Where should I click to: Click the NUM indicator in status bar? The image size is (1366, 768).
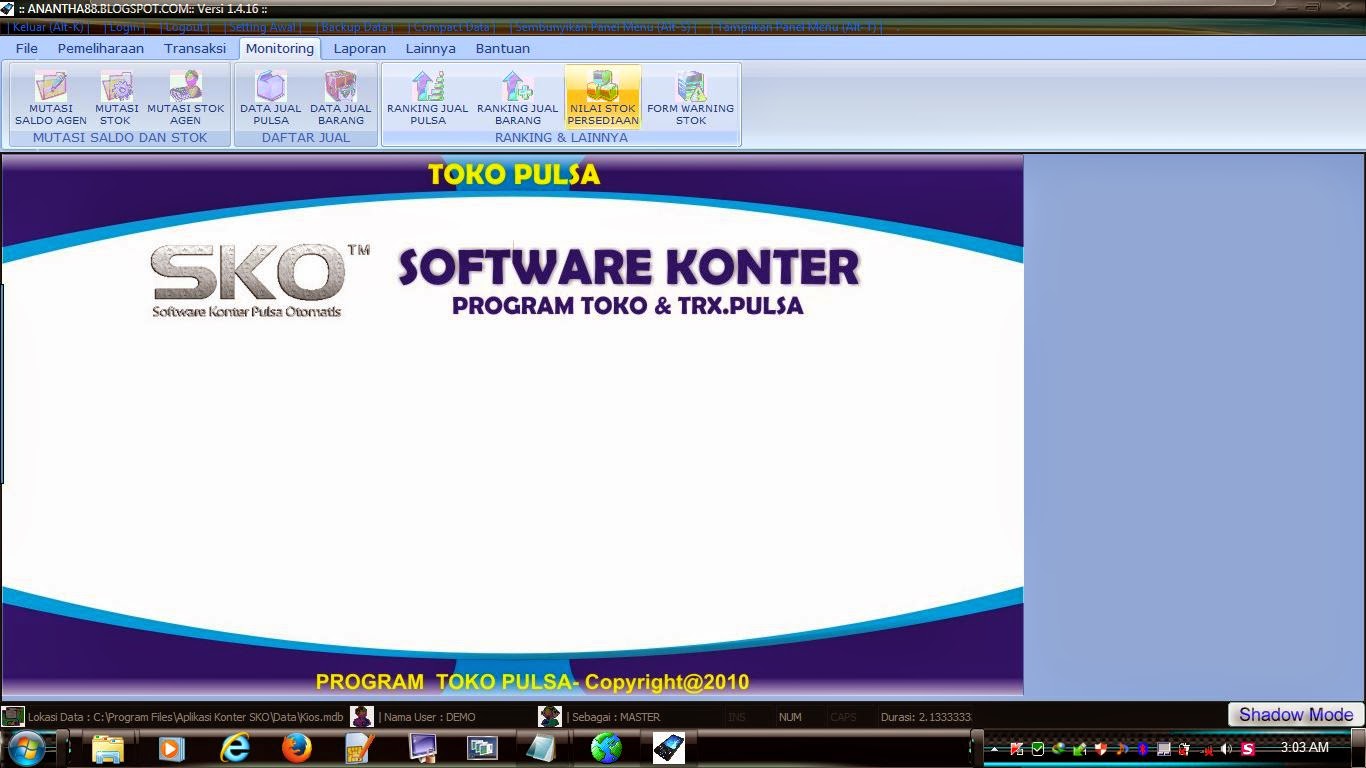(790, 717)
